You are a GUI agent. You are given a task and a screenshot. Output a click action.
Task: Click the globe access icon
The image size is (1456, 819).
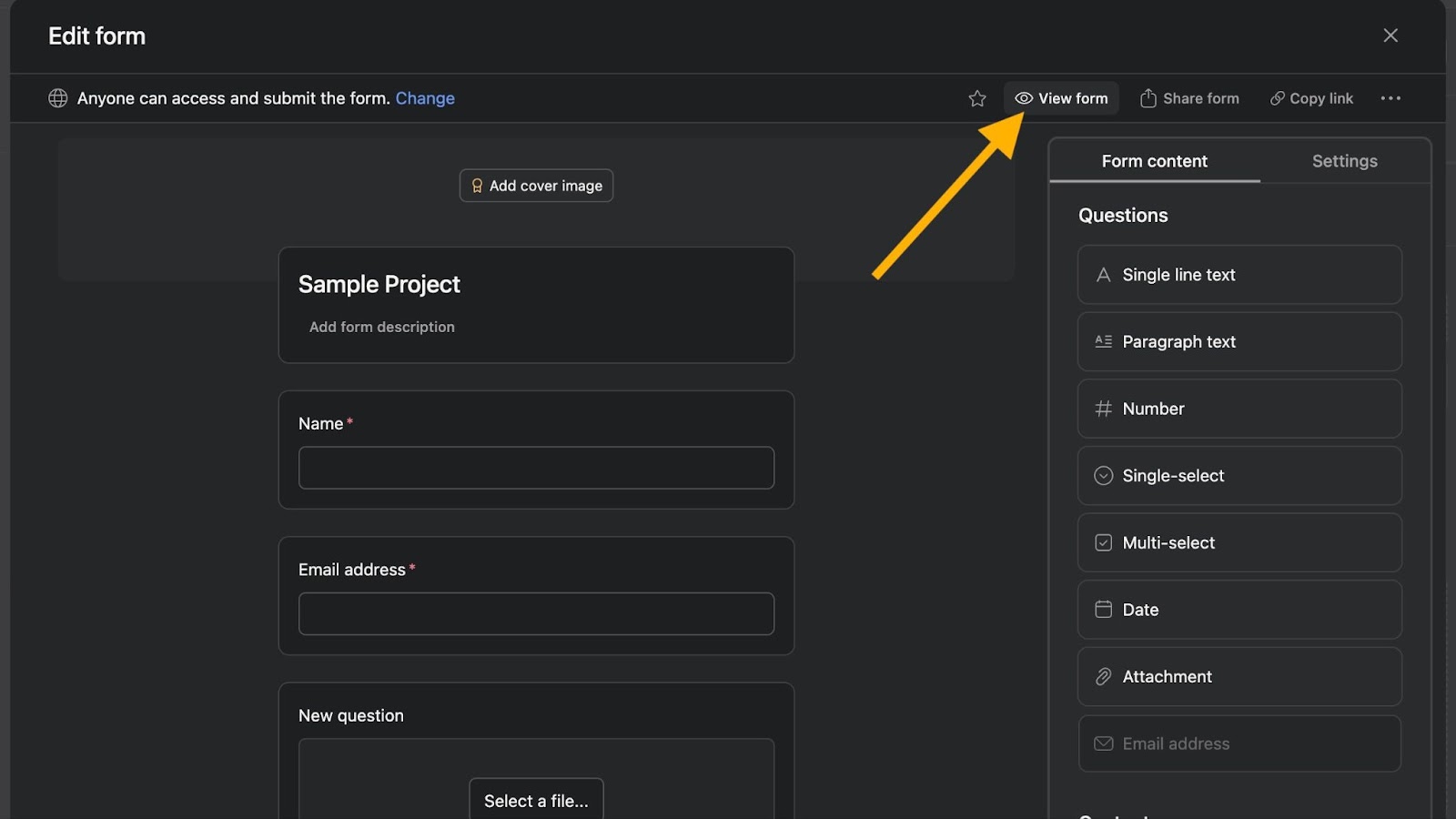click(58, 98)
